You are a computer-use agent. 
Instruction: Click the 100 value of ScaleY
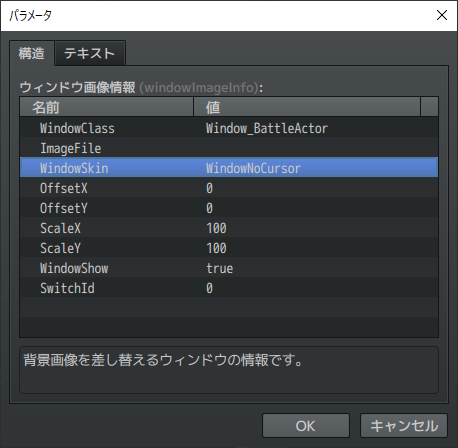click(216, 248)
